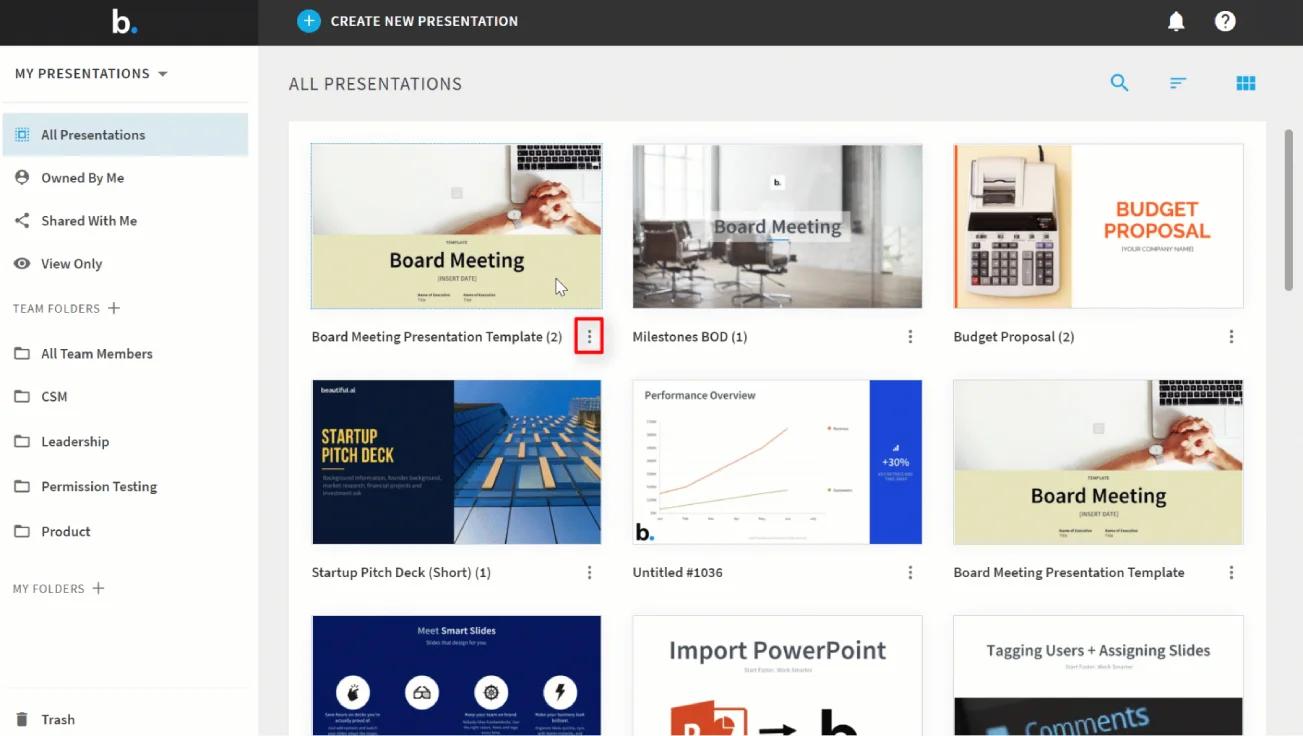Screen dimensions: 1303x736
Task: Click the CSM folder icon
Action: click(22, 397)
